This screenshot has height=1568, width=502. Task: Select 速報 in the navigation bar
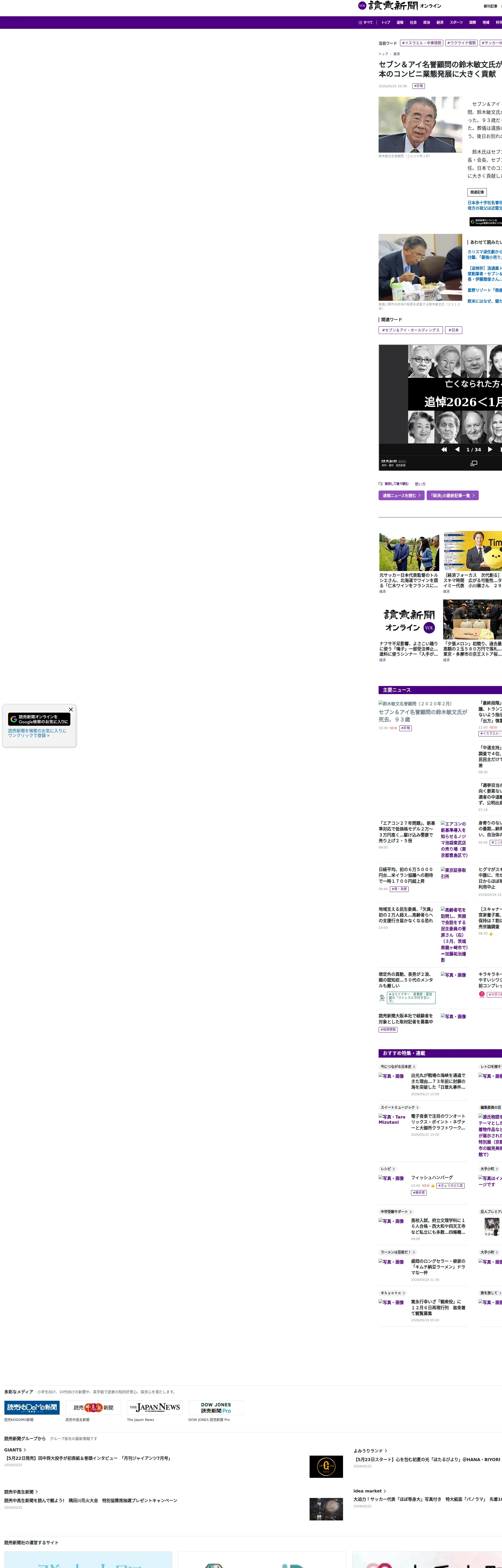coord(400,22)
